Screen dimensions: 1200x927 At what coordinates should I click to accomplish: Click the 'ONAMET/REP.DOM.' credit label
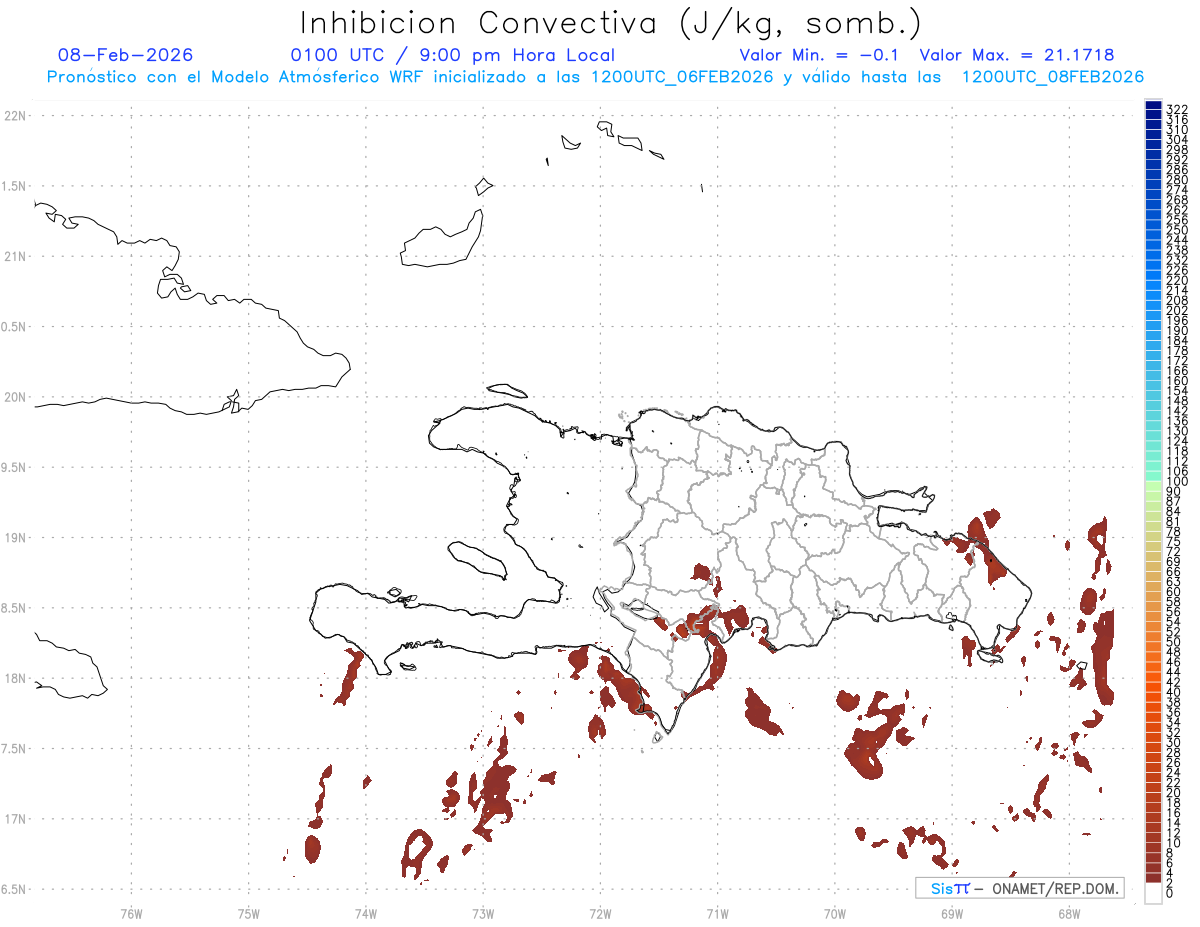coord(1054,888)
